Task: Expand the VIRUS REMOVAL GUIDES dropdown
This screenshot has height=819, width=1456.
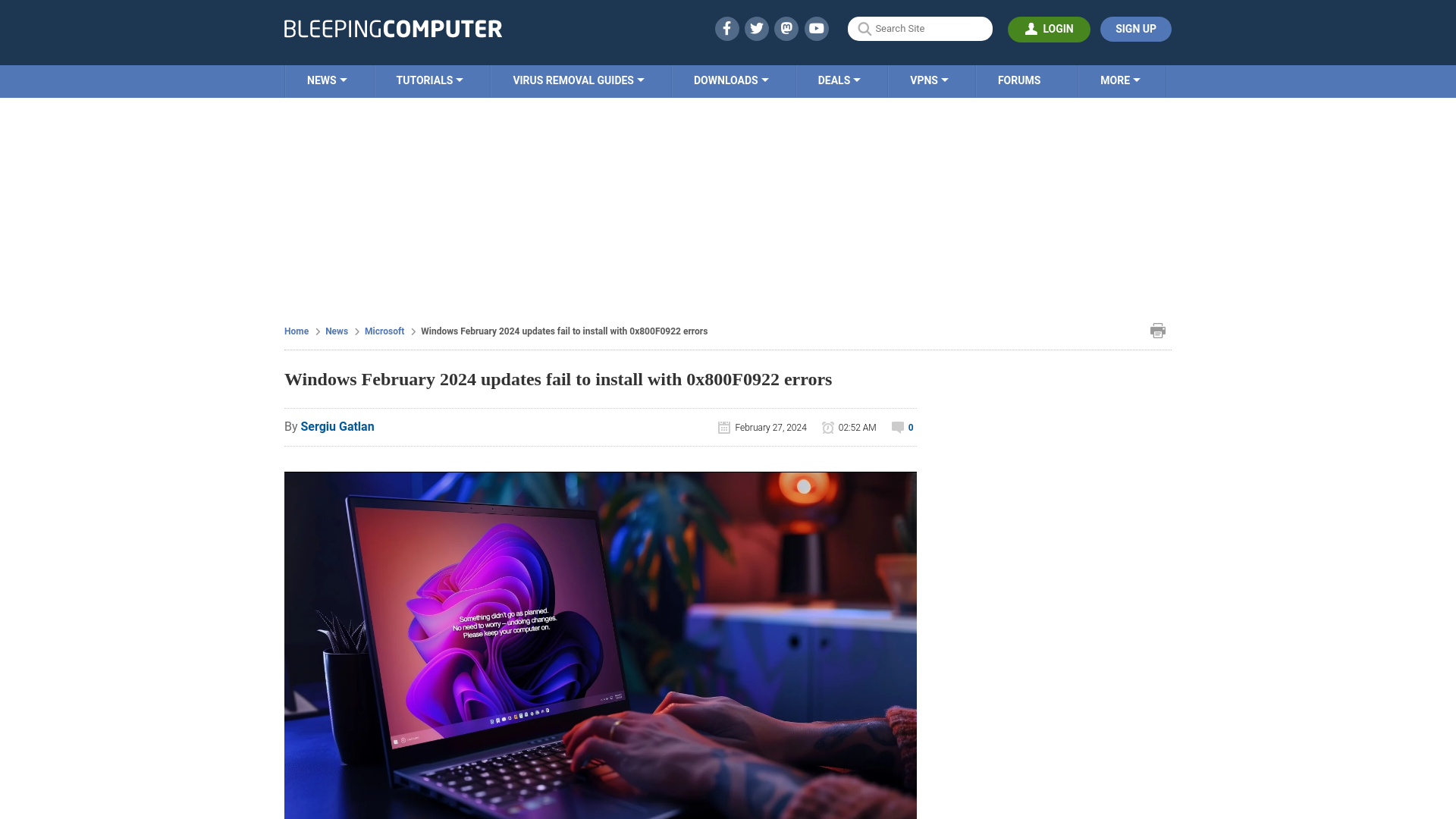Action: (578, 80)
